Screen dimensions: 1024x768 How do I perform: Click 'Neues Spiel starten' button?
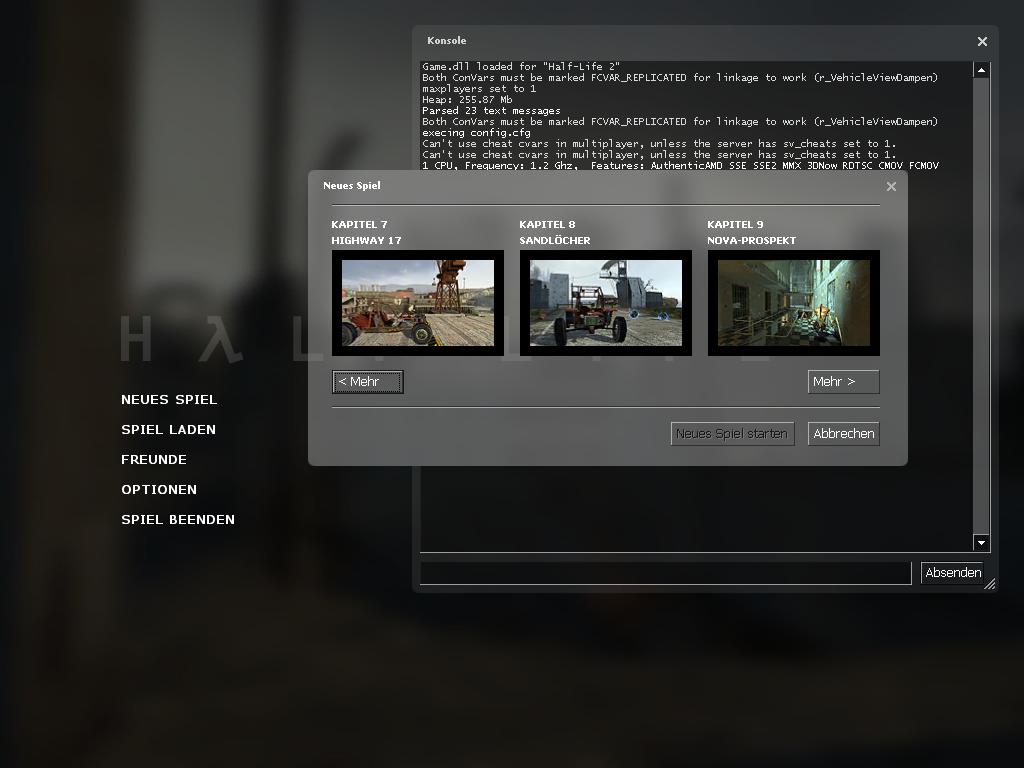click(733, 434)
